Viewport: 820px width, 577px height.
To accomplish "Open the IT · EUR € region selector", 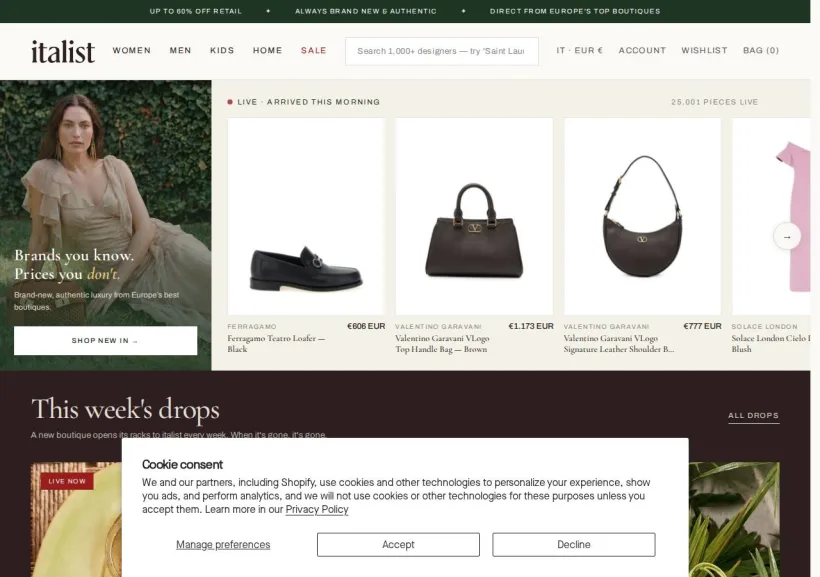I will [x=579, y=51].
